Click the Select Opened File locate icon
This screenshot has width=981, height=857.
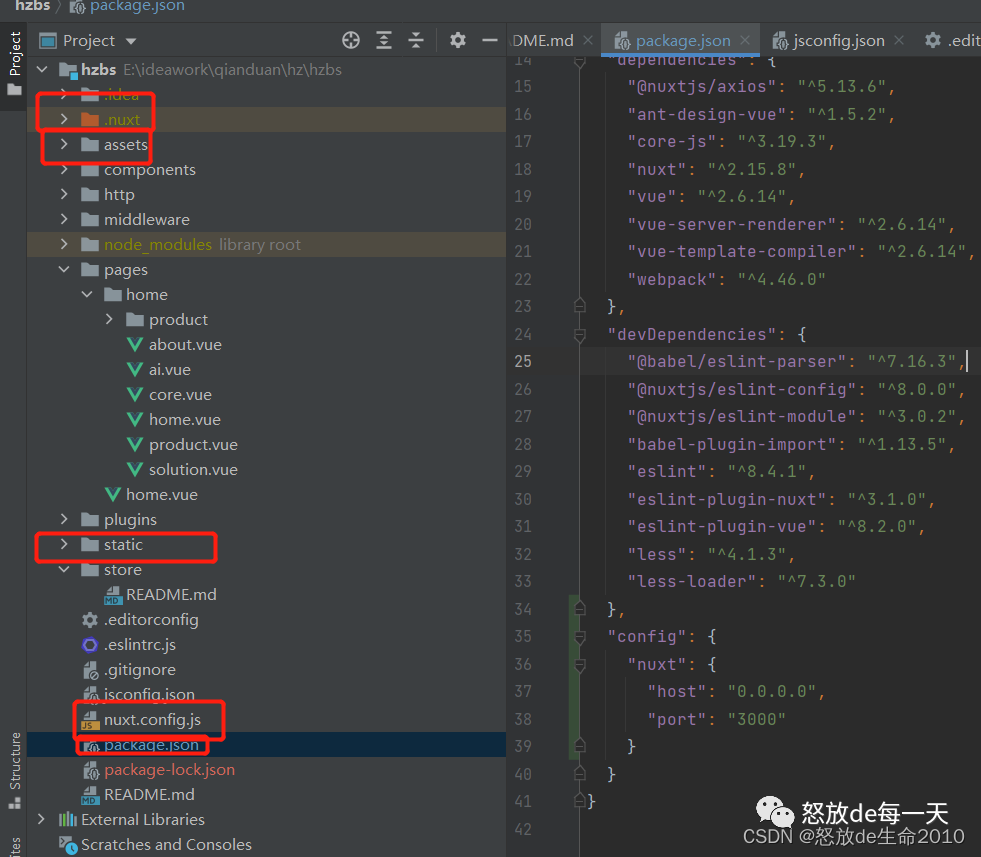click(351, 41)
